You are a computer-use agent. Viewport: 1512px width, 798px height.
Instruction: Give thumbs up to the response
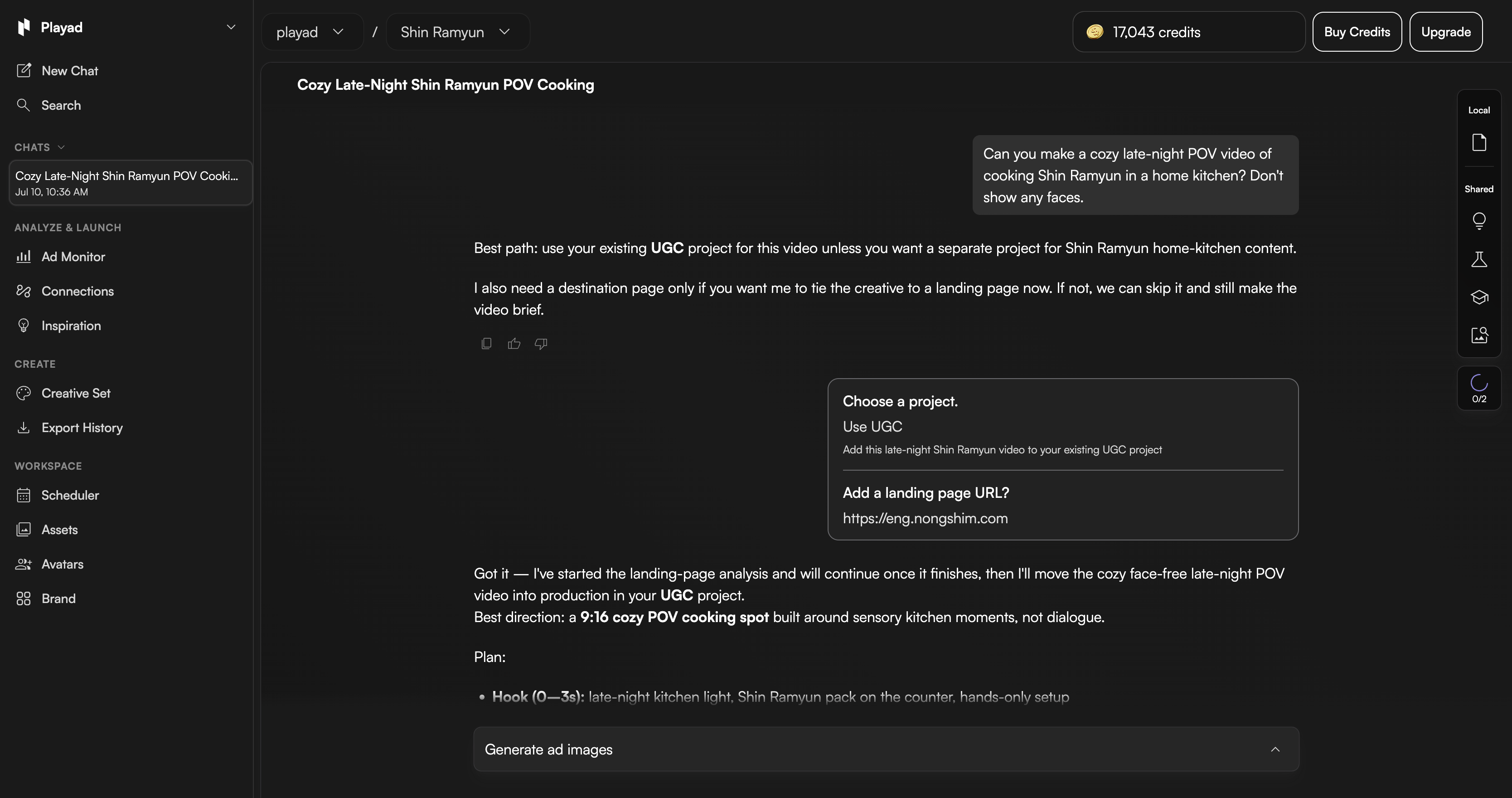pyautogui.click(x=514, y=344)
